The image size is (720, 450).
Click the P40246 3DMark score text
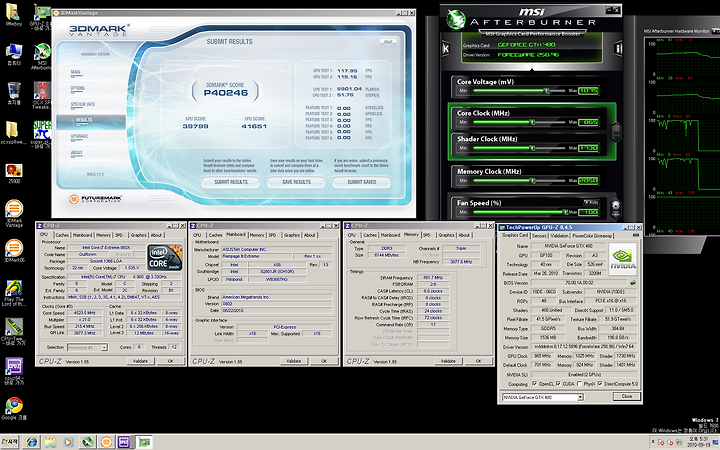(x=225, y=93)
